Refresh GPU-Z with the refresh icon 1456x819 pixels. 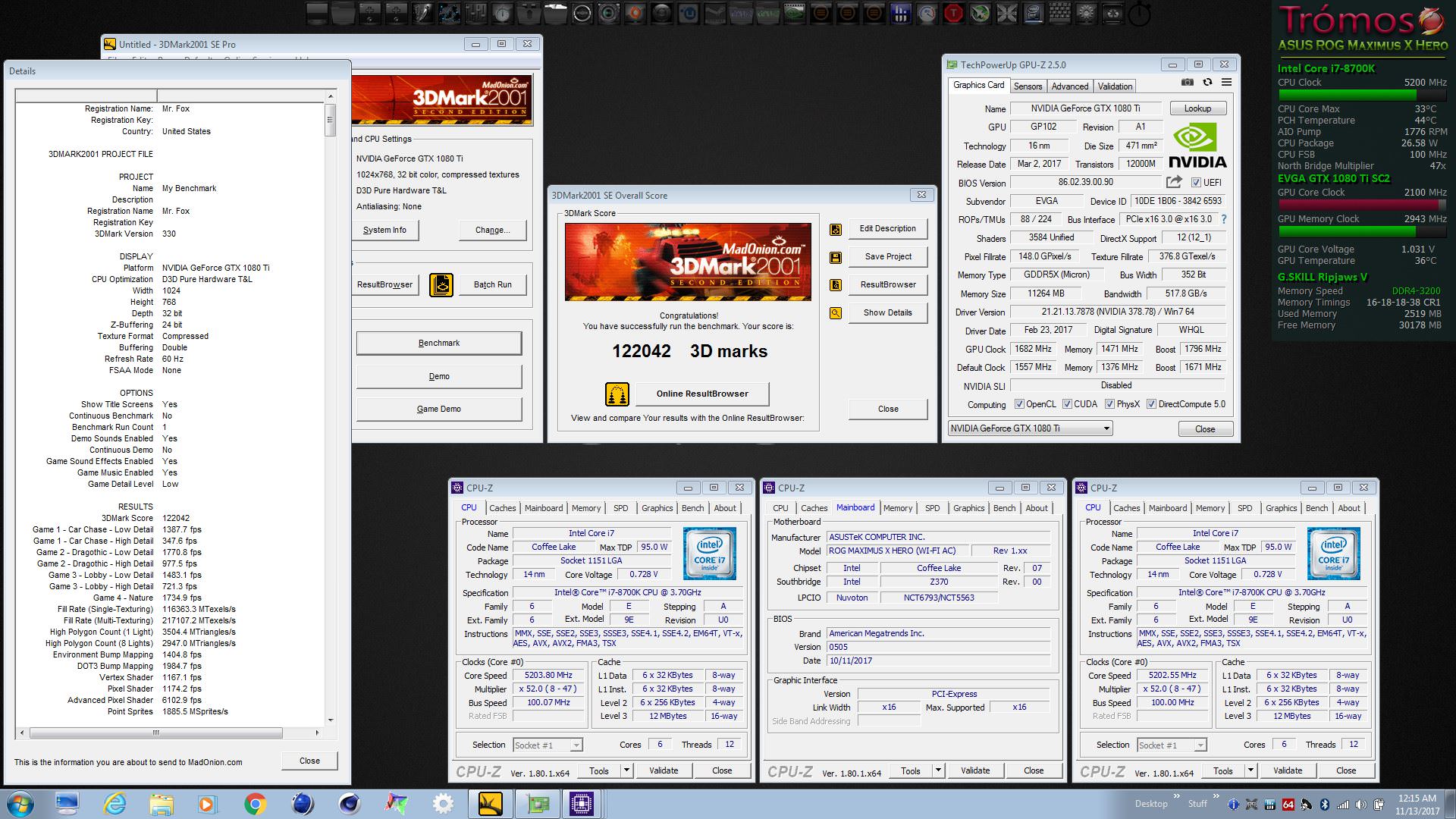pos(1207,82)
